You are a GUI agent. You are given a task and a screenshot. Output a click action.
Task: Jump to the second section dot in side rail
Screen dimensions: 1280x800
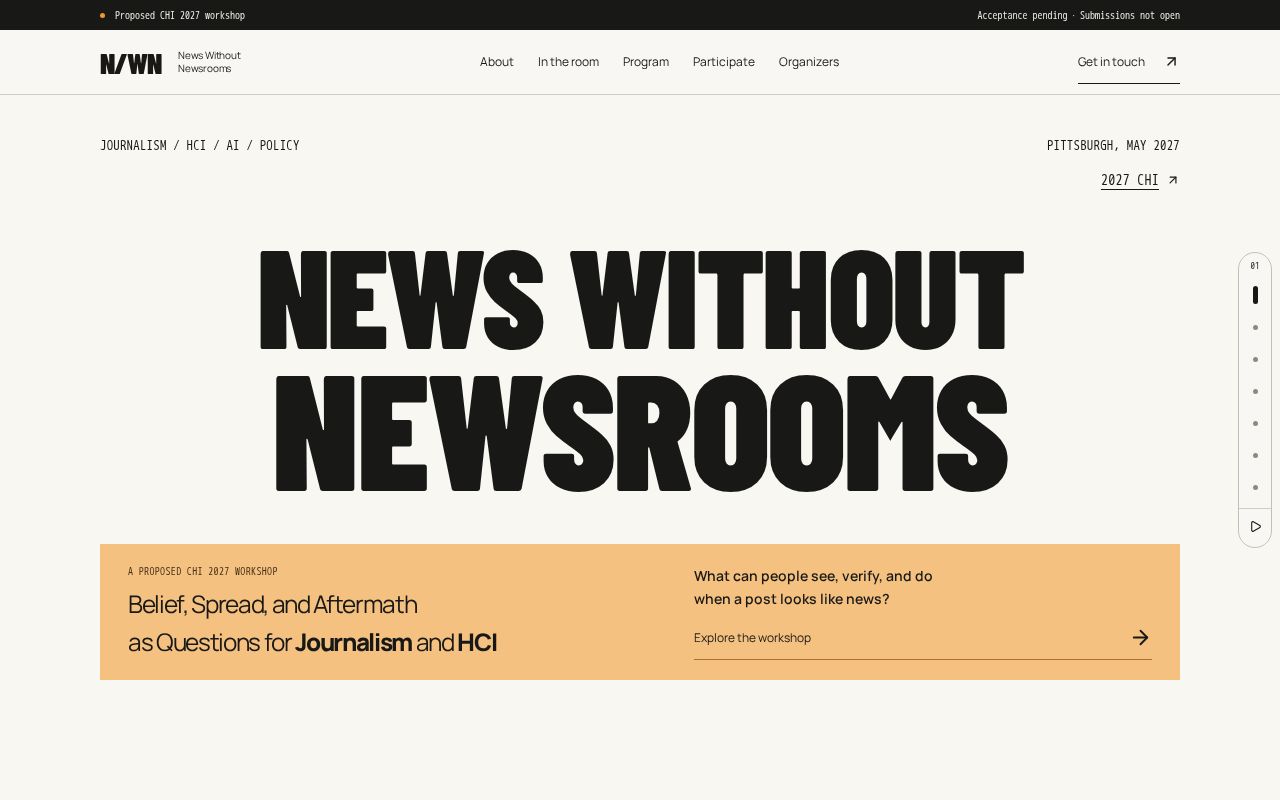point(1255,327)
